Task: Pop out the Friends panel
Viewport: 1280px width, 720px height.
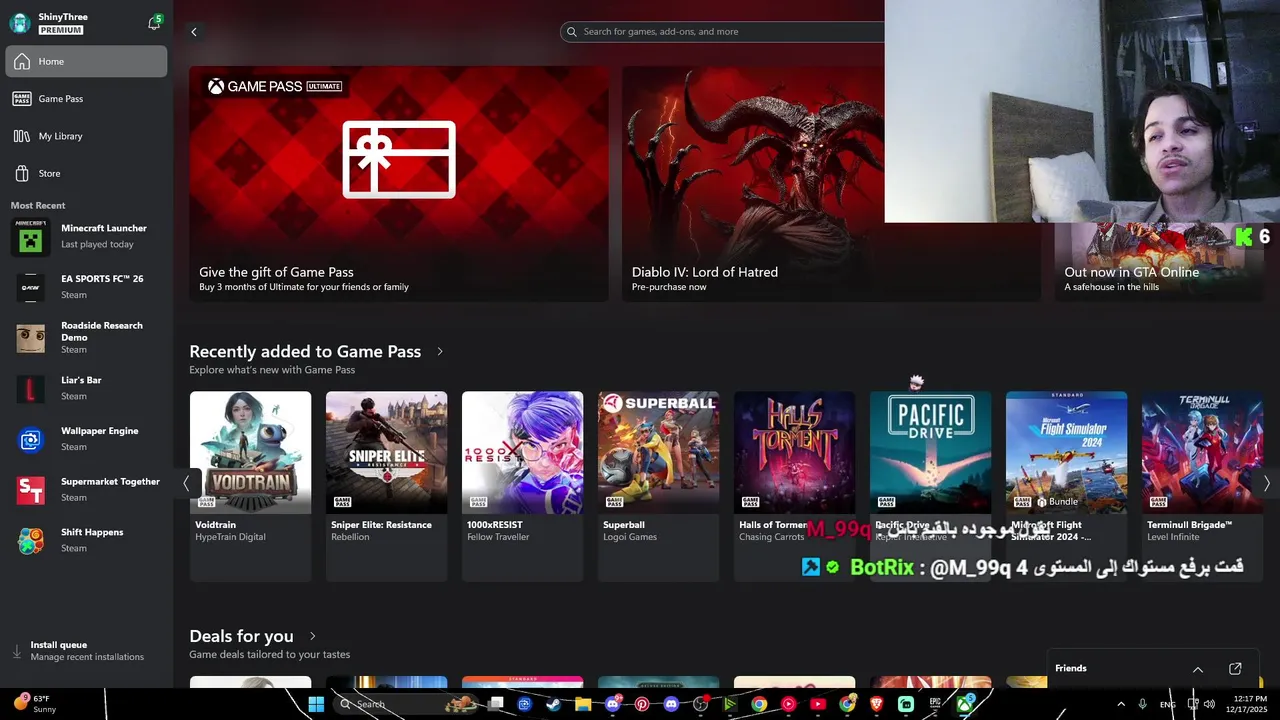Action: 1235,668
